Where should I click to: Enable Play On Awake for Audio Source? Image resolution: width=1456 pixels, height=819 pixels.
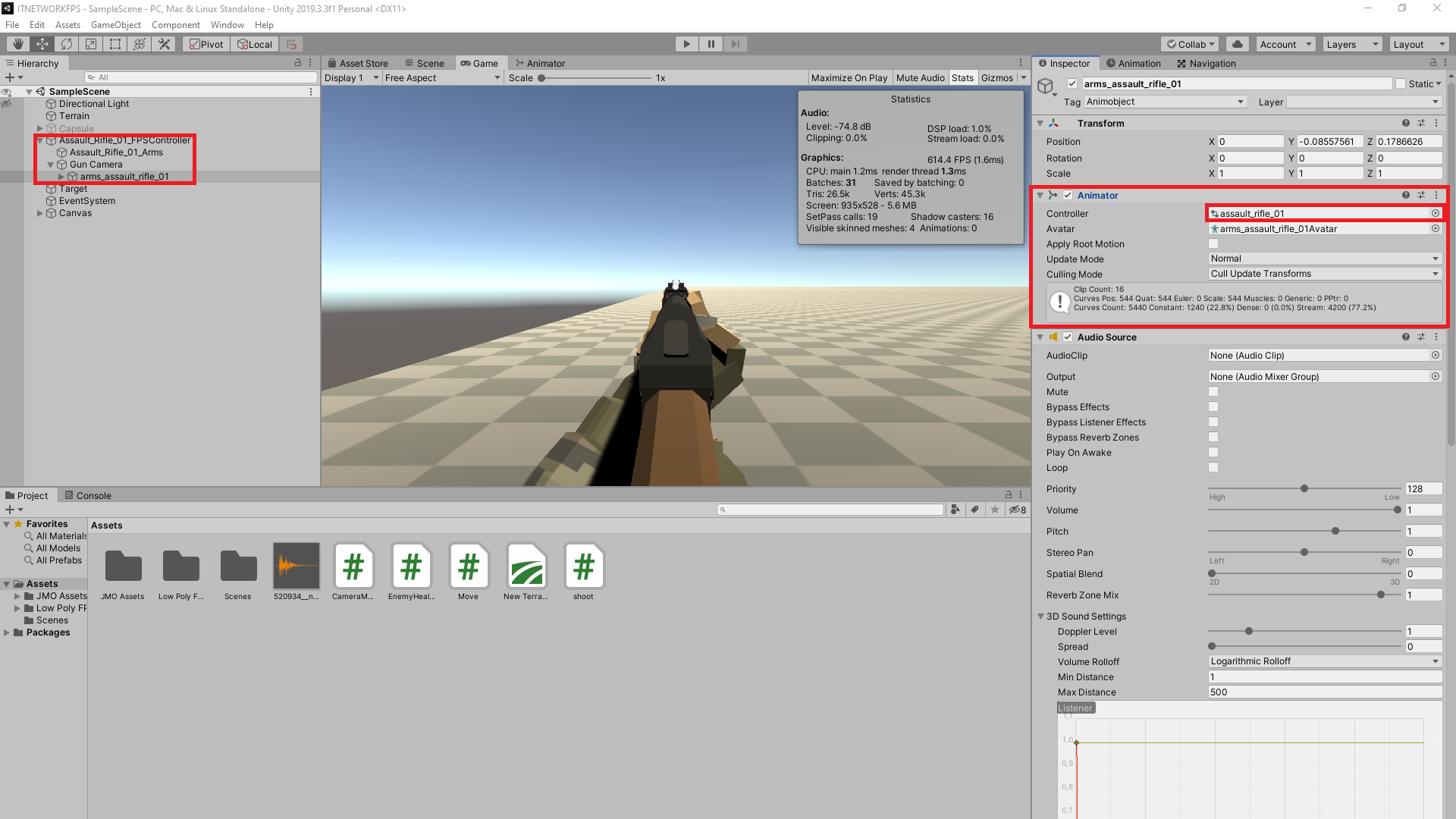pyautogui.click(x=1213, y=452)
